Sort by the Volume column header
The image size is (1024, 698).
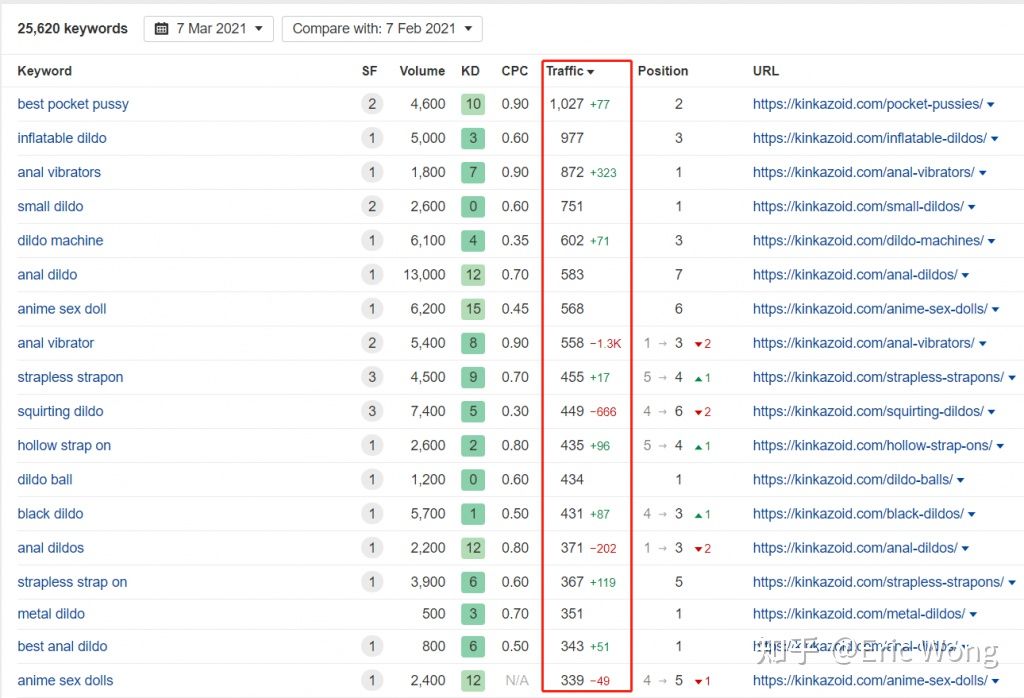(x=422, y=71)
